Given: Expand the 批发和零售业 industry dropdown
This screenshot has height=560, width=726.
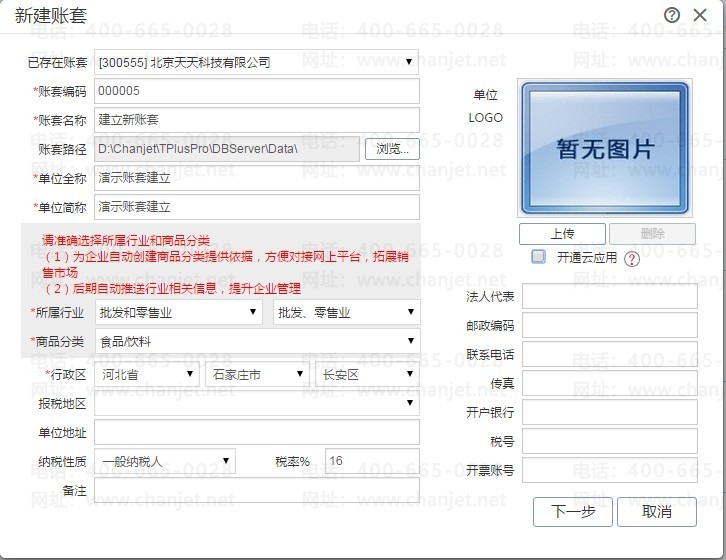Looking at the screenshot, I should click(179, 312).
